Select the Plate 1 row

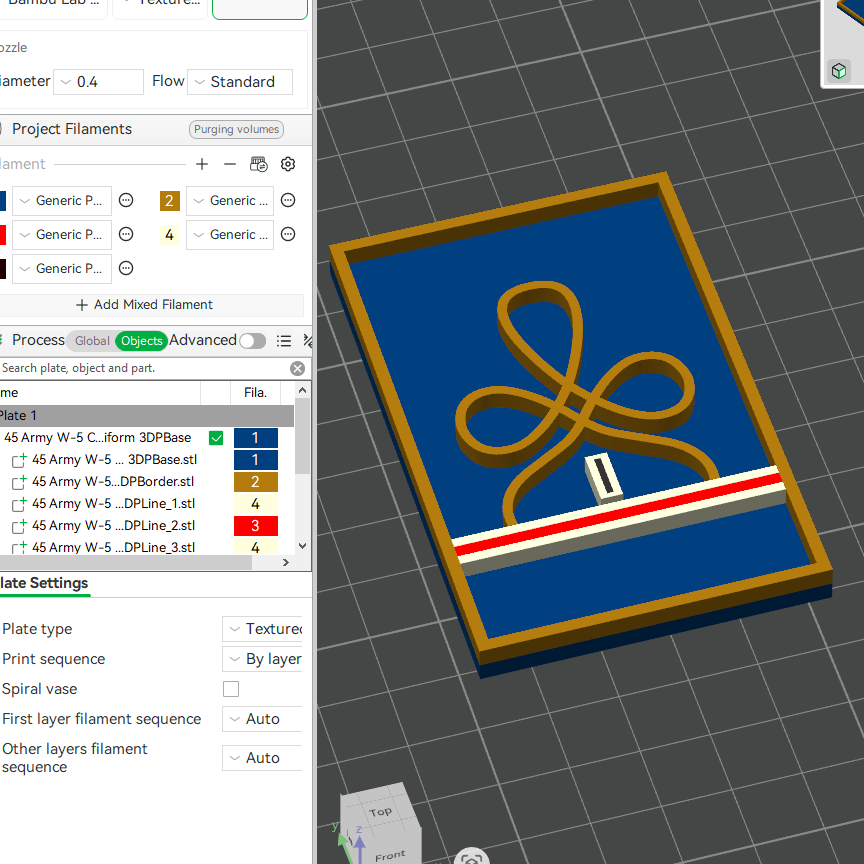[x=147, y=415]
